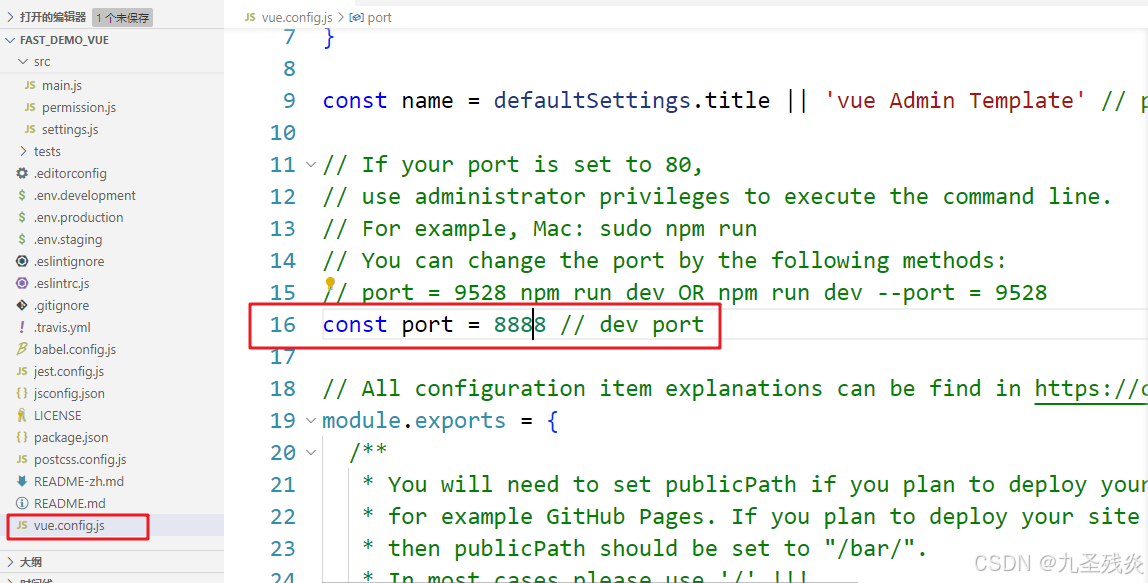The height and width of the screenshot is (583, 1148).
Task: Open the .editorconfig file
Action: pos(70,173)
